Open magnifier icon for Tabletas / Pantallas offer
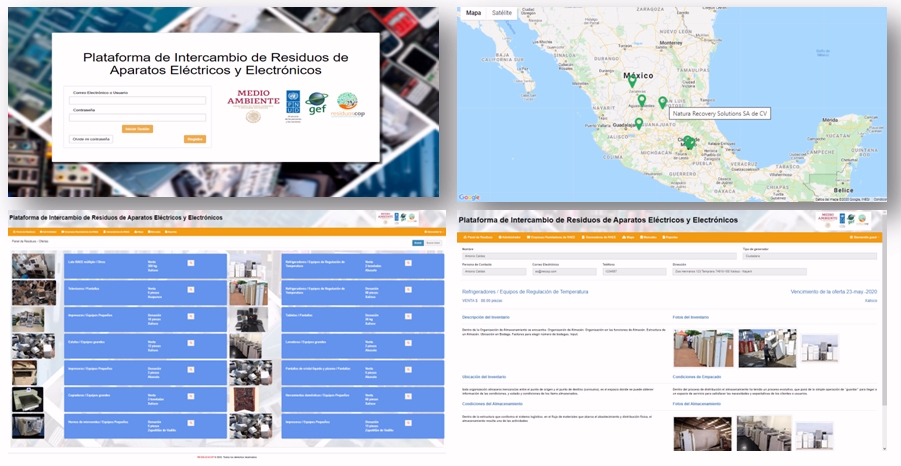This screenshot has width=901, height=466. tap(408, 316)
